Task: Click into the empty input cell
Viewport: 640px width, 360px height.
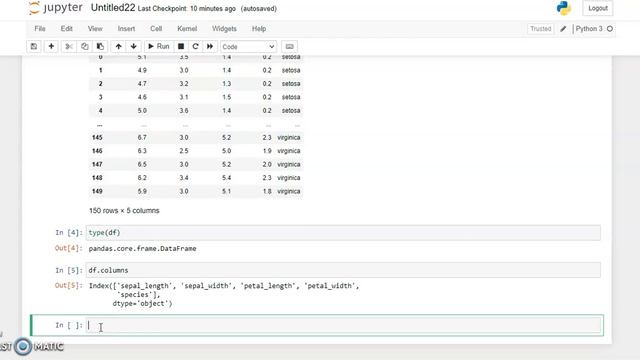Action: (x=343, y=325)
